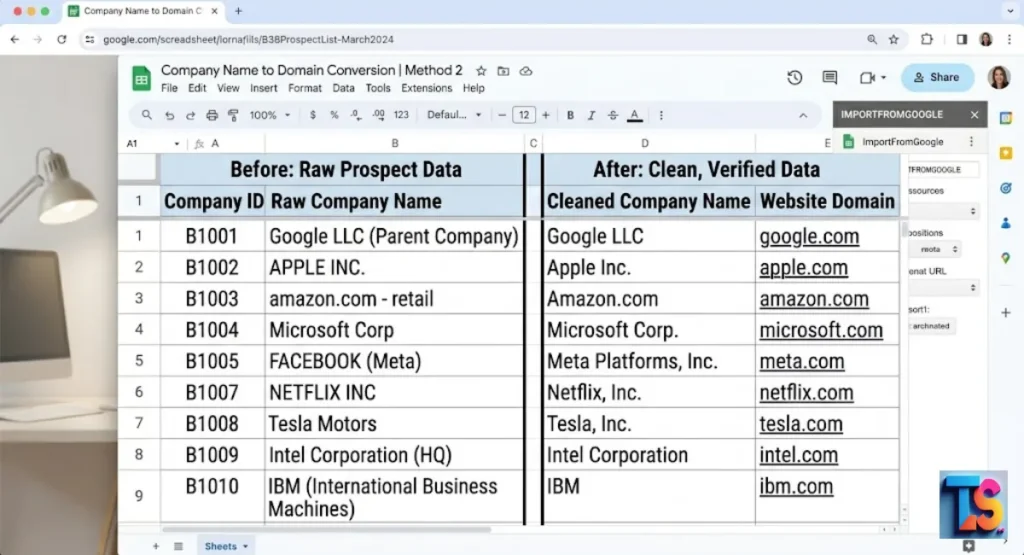Open the text color picker
This screenshot has width=1024, height=555.
[x=635, y=116]
